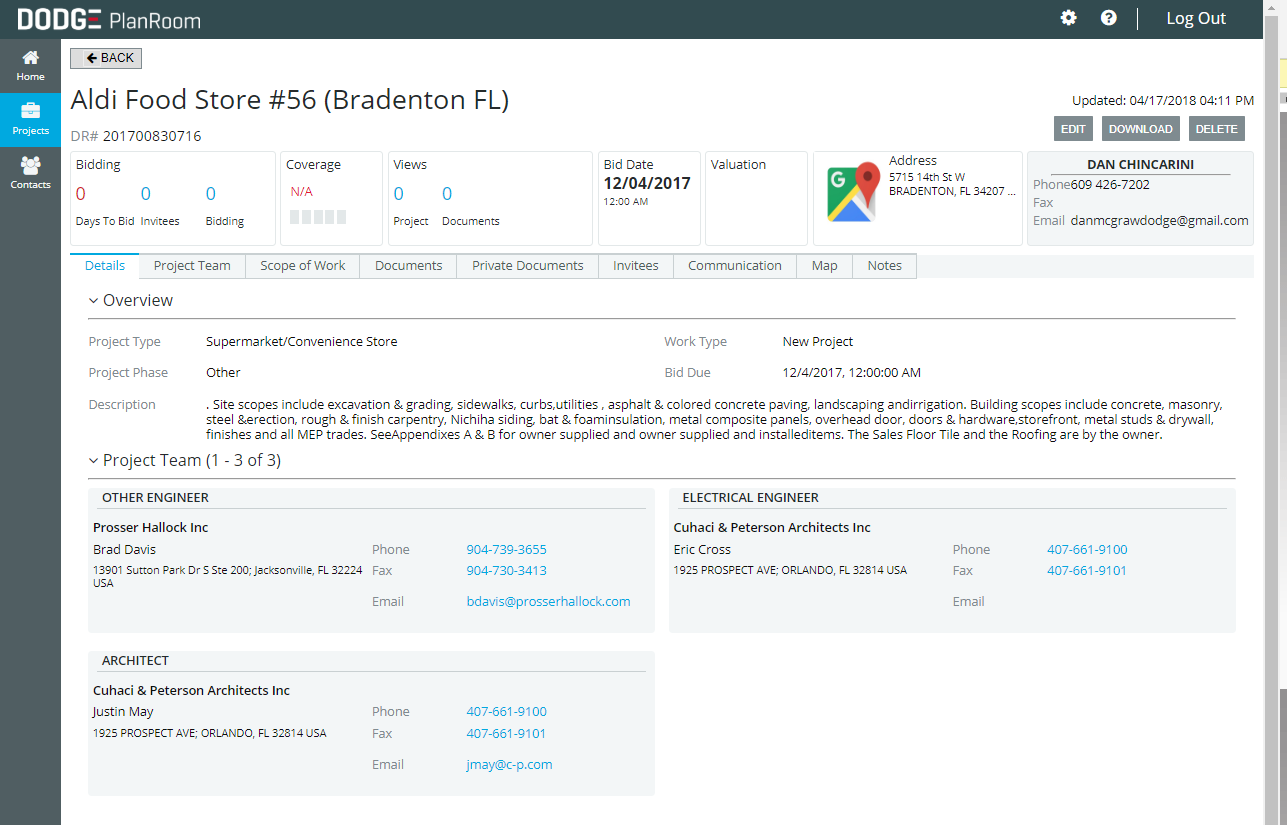Collapse the Project Team section

click(x=92, y=460)
